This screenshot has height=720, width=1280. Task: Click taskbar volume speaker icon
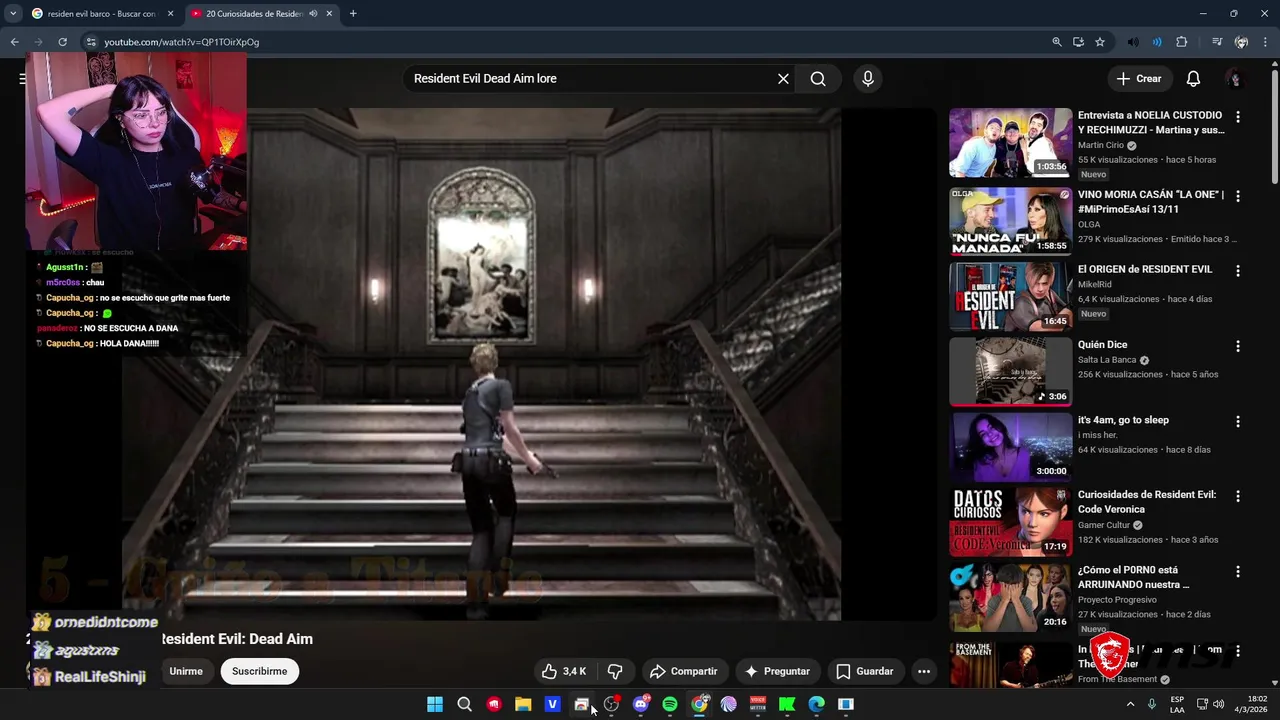(x=1218, y=704)
